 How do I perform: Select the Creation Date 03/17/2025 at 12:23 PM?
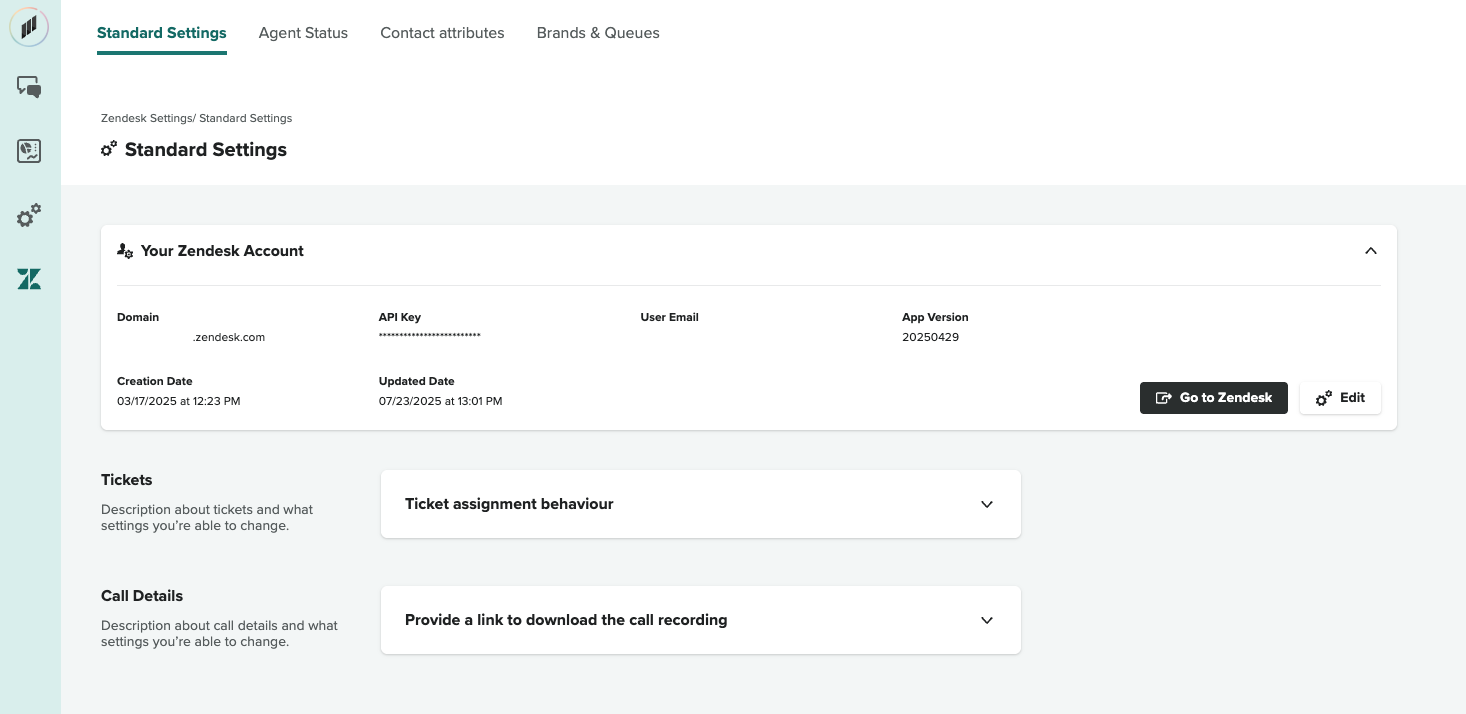179,401
